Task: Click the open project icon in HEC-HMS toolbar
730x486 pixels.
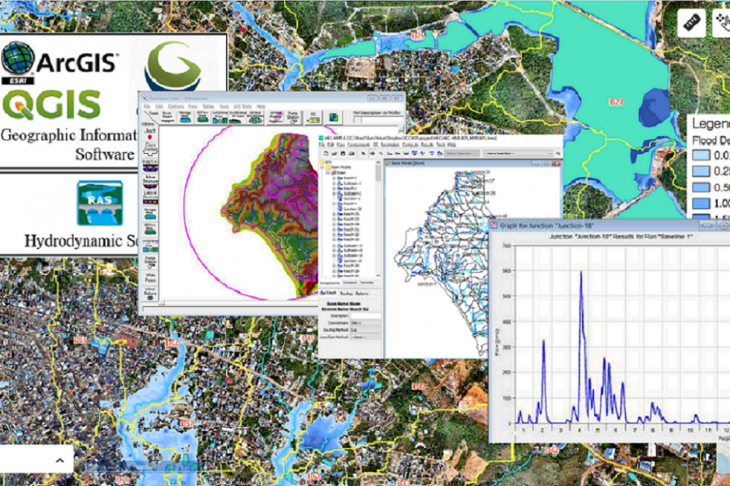Action: point(334,154)
